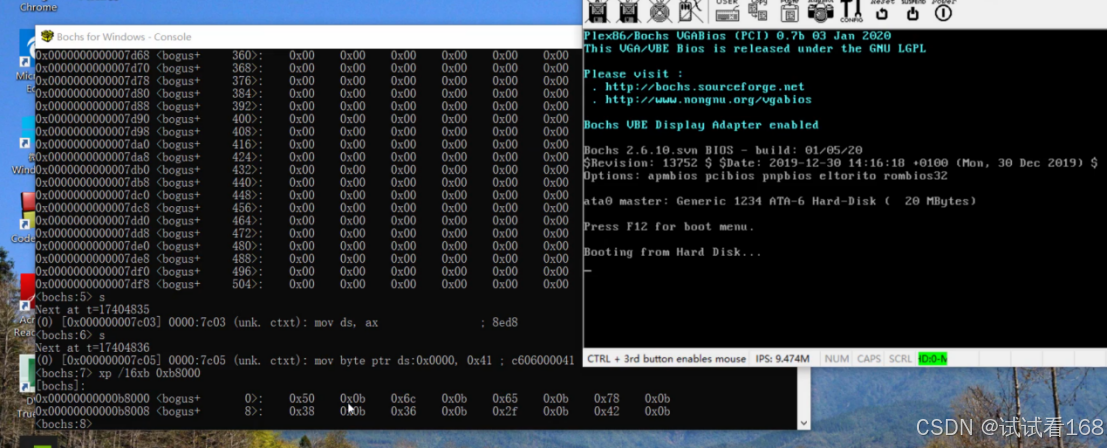Screen dimensions: 1108x448
Task: Click the NUM indicator in Bochs status bar
Action: (x=837, y=359)
